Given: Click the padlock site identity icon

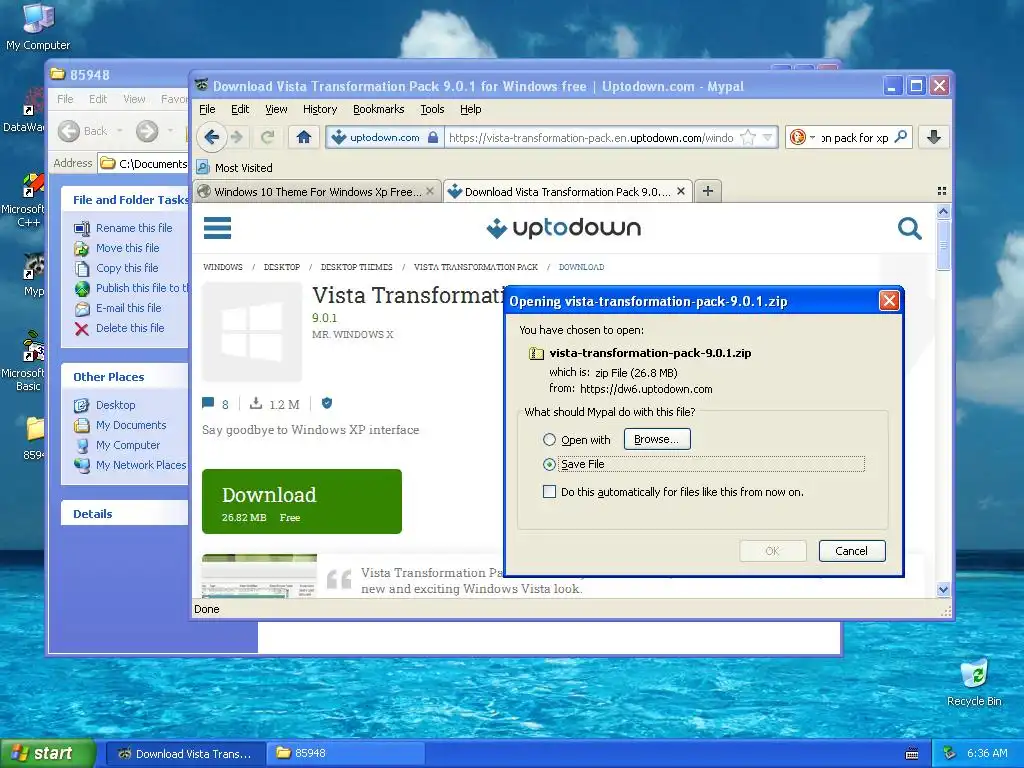Looking at the screenshot, I should (432, 138).
